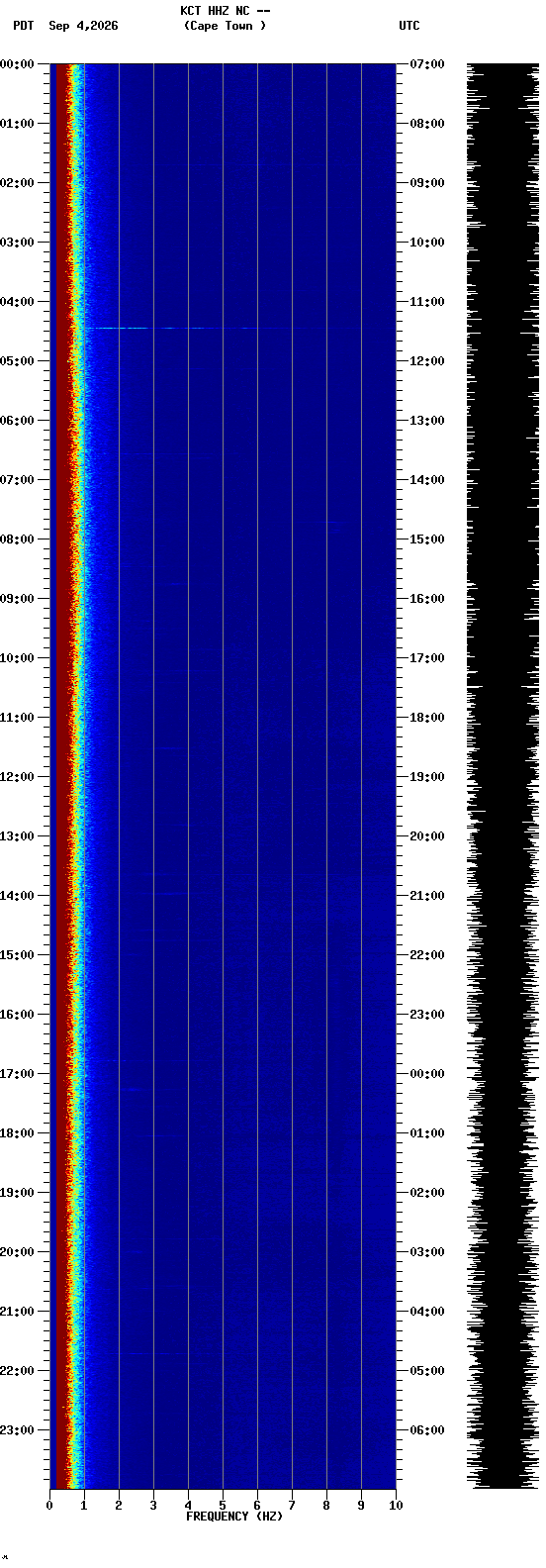
Task: Click the 2 Hz frequency tick label
Action: point(119,1506)
